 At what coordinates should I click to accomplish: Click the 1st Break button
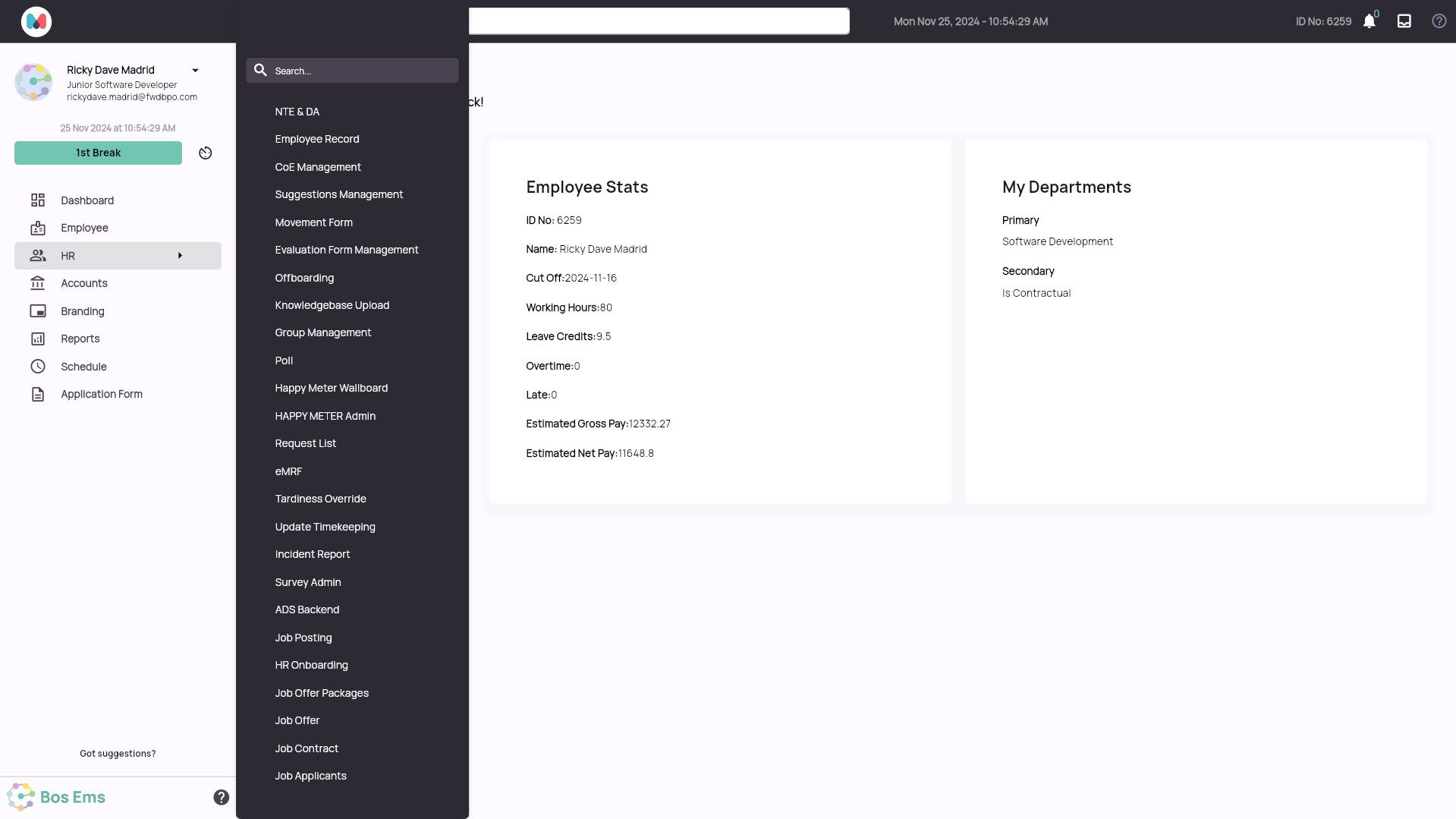(x=98, y=153)
